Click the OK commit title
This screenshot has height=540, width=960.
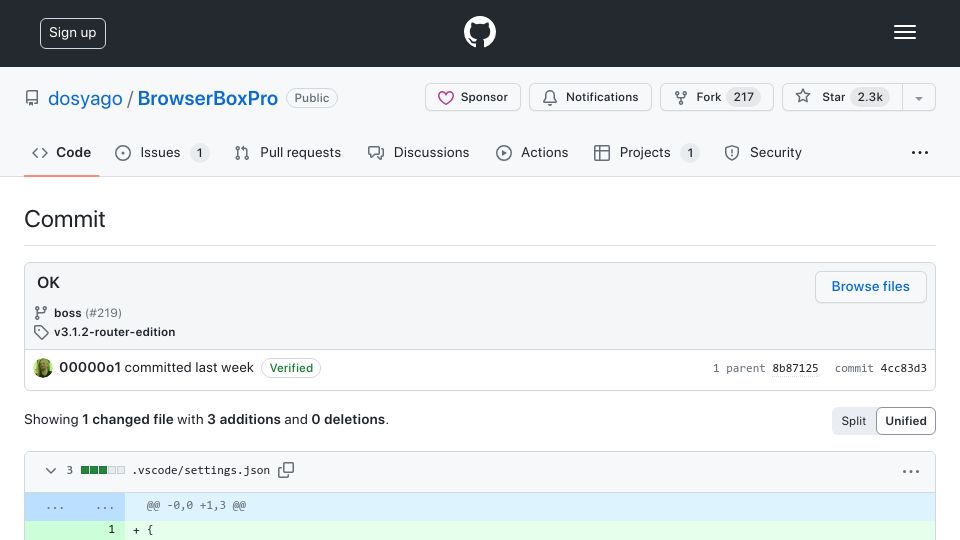[48, 283]
